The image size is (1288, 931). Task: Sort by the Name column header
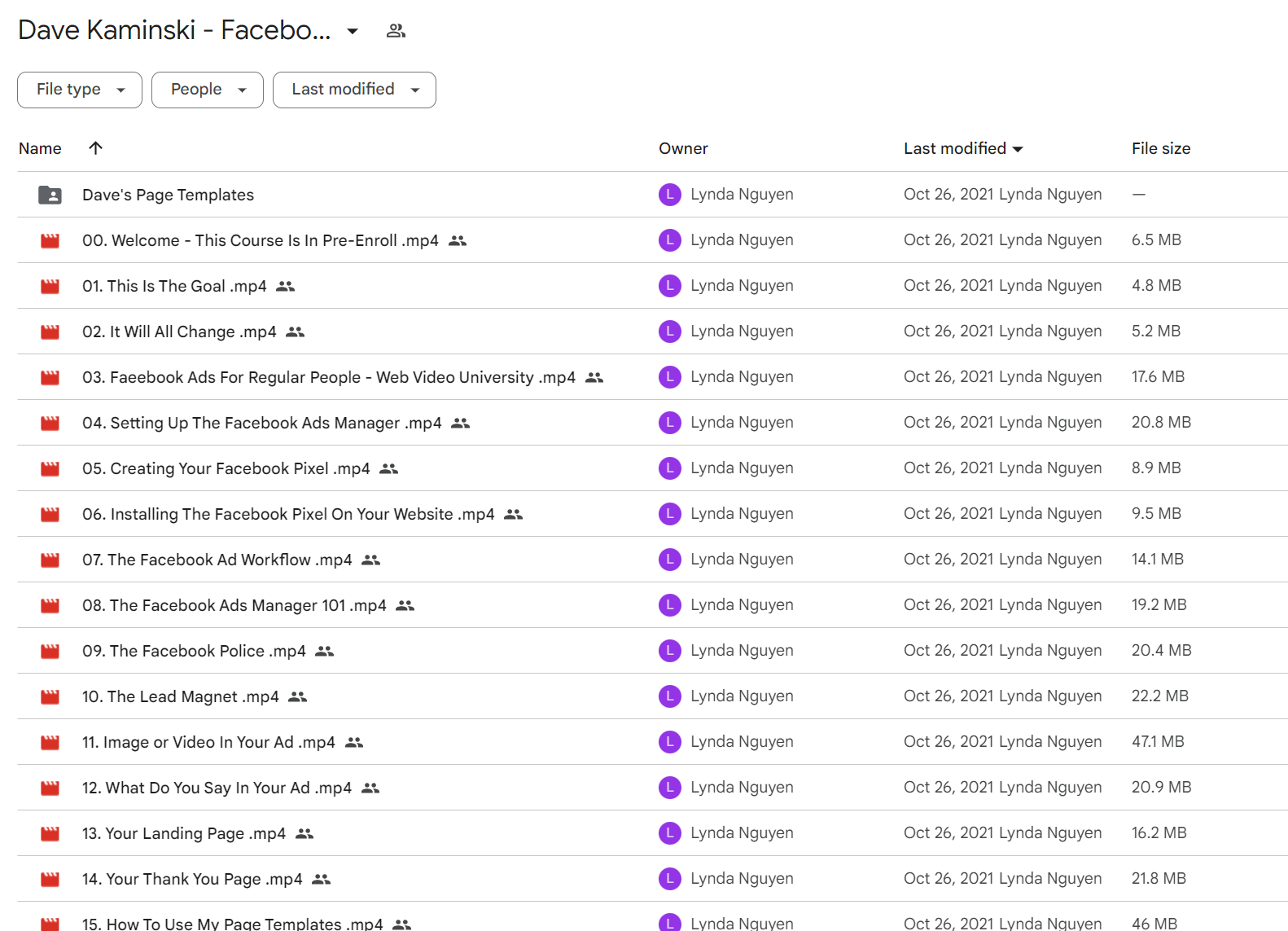pyautogui.click(x=40, y=148)
